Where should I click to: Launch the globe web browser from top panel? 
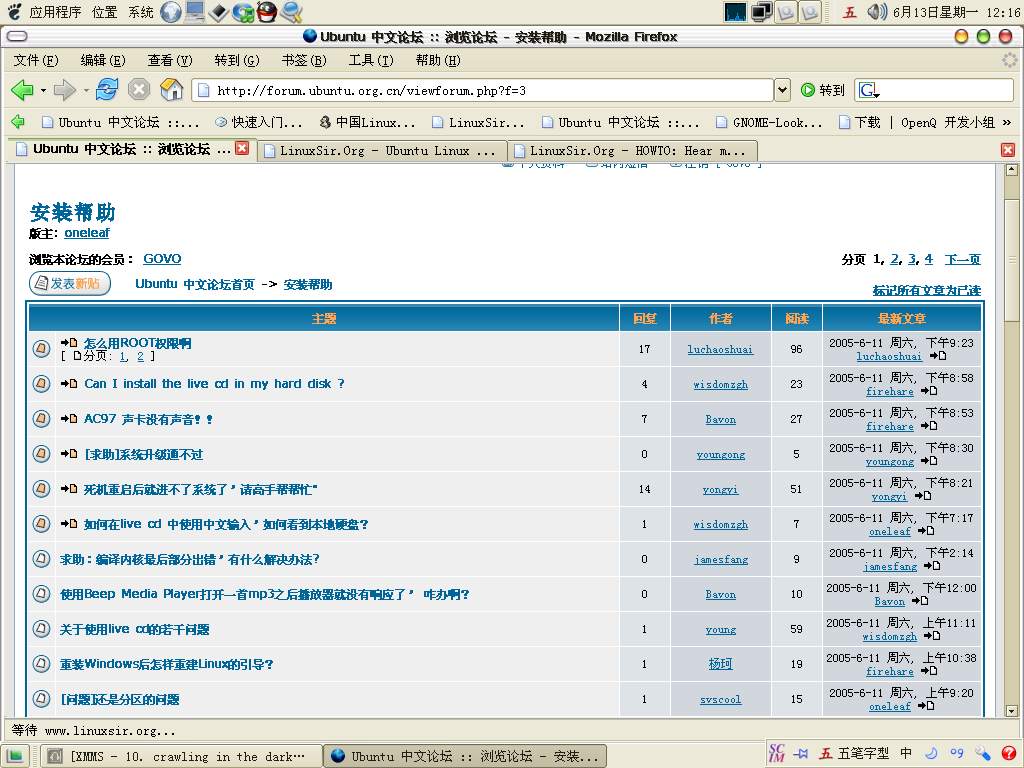coord(171,12)
